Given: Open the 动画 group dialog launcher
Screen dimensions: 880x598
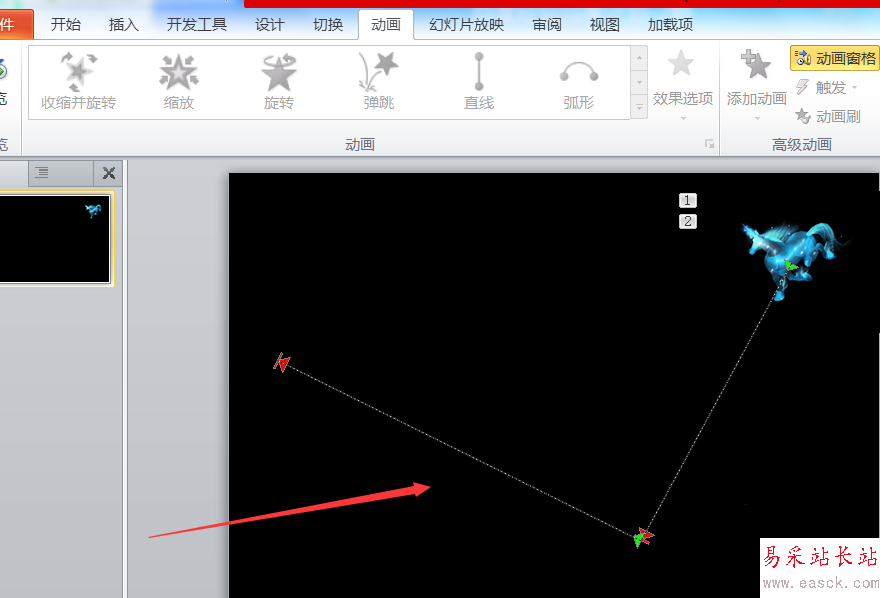Looking at the screenshot, I should tap(709, 144).
